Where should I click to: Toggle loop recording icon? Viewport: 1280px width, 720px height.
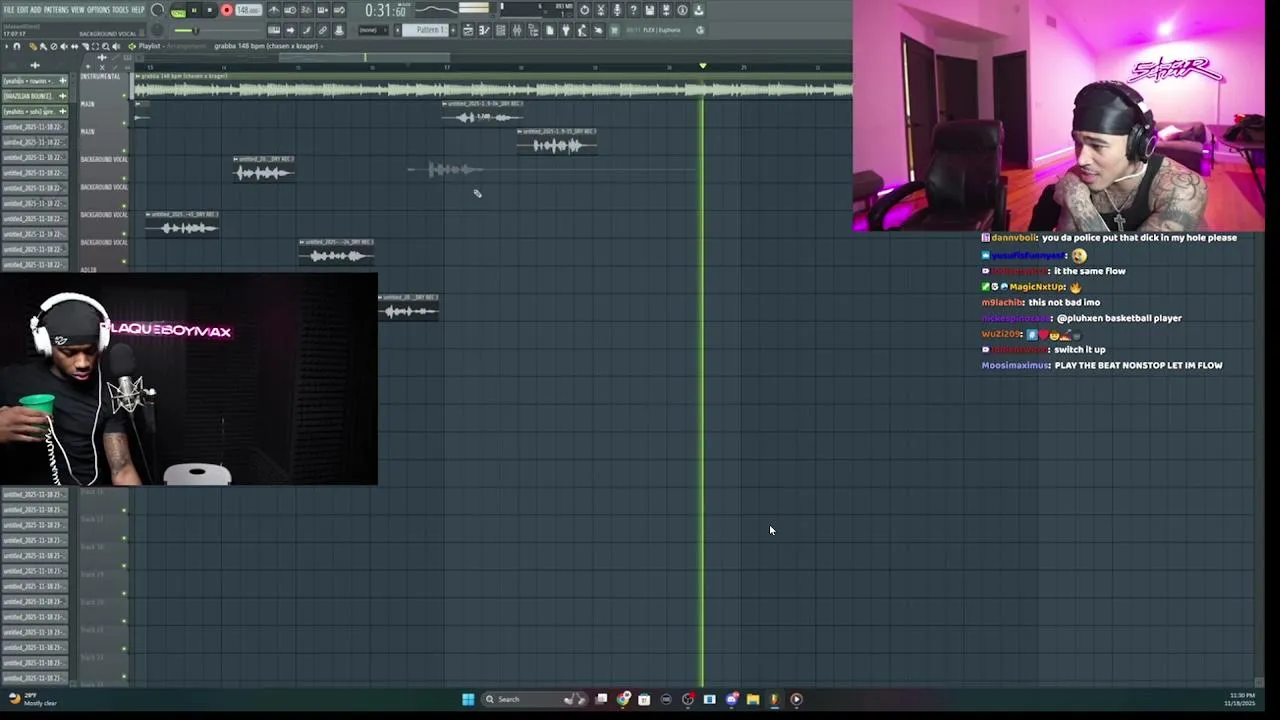pos(339,10)
